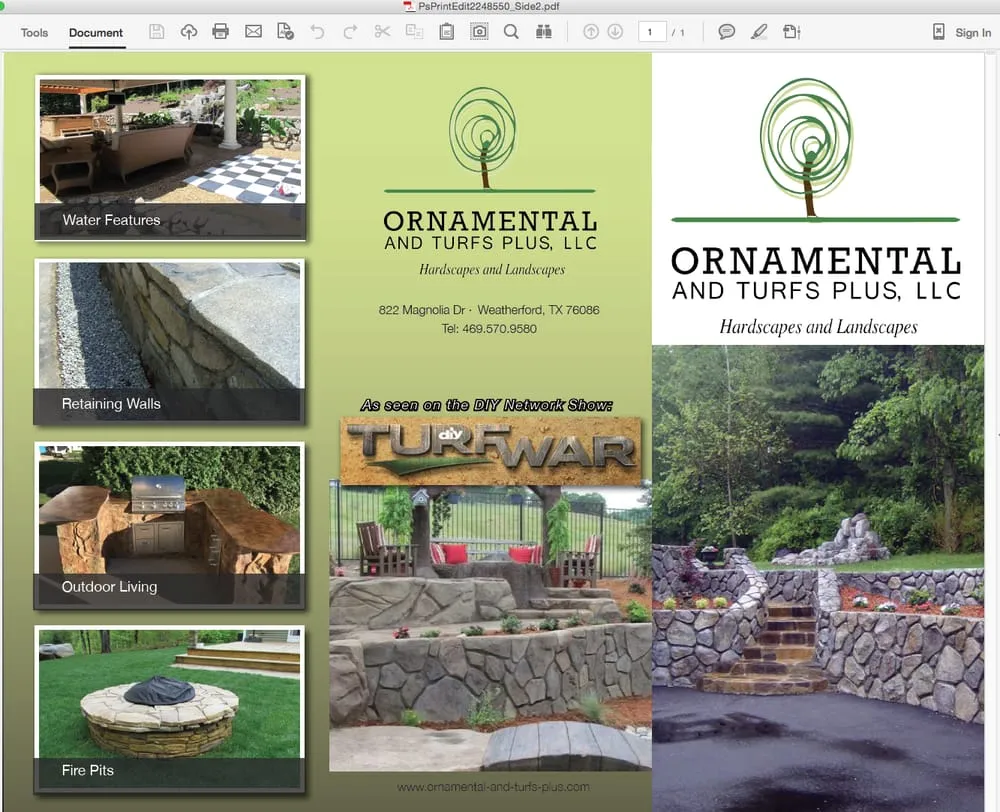Redo the last edit

tap(348, 31)
